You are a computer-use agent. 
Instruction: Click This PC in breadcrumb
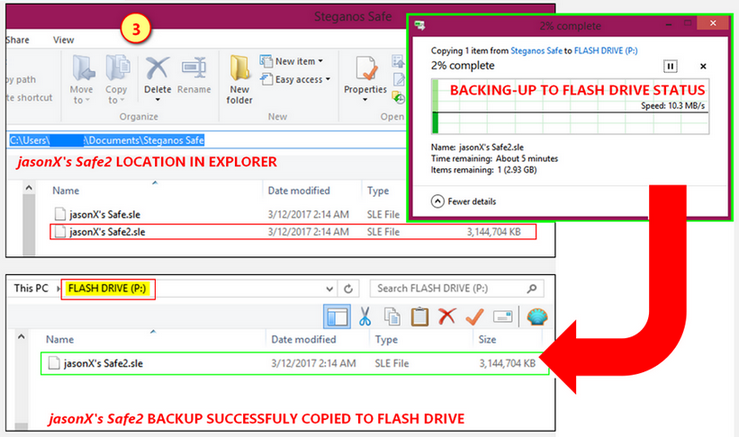(x=31, y=288)
